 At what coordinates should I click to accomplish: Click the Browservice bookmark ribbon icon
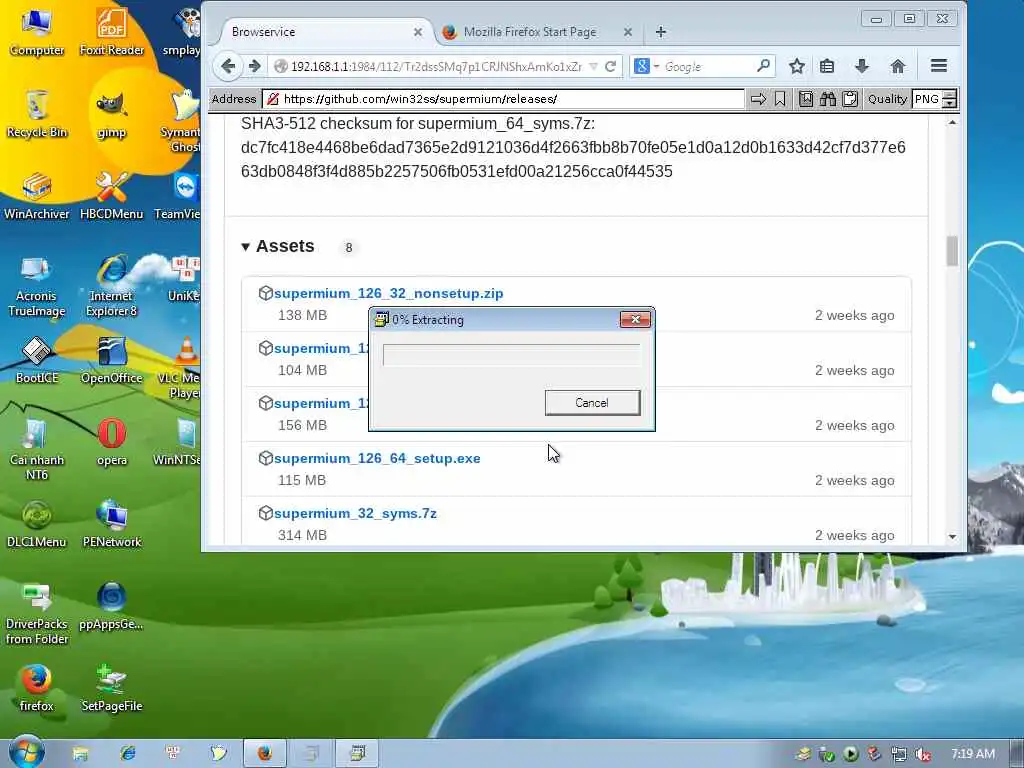(x=780, y=99)
